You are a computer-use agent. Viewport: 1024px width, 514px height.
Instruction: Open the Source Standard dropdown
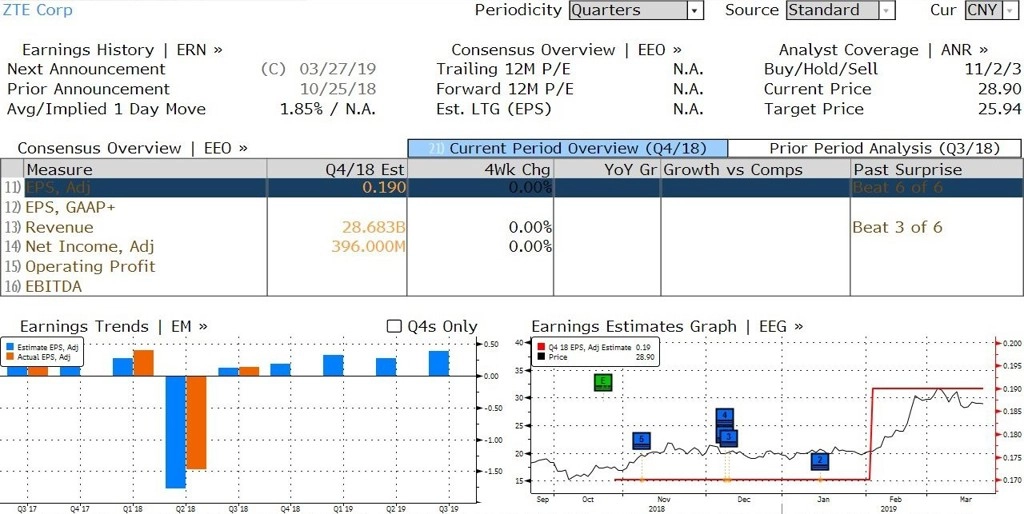[840, 10]
